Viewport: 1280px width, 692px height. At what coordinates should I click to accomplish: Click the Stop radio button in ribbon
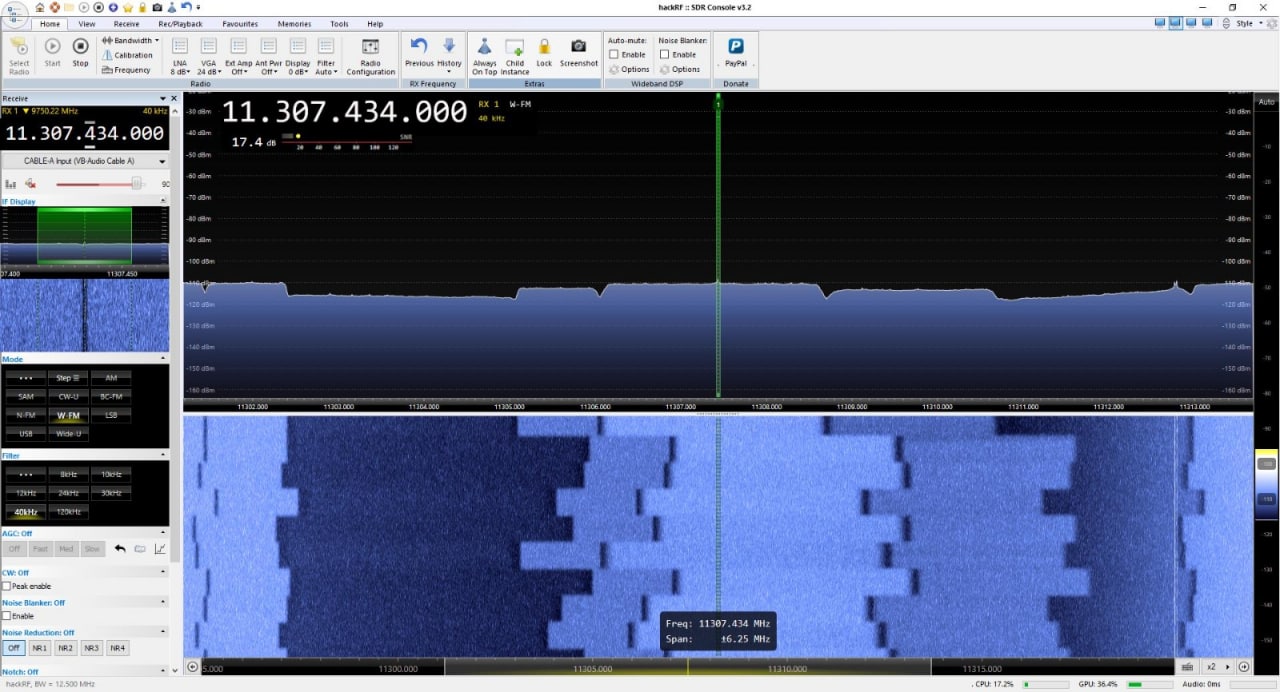(x=80, y=52)
